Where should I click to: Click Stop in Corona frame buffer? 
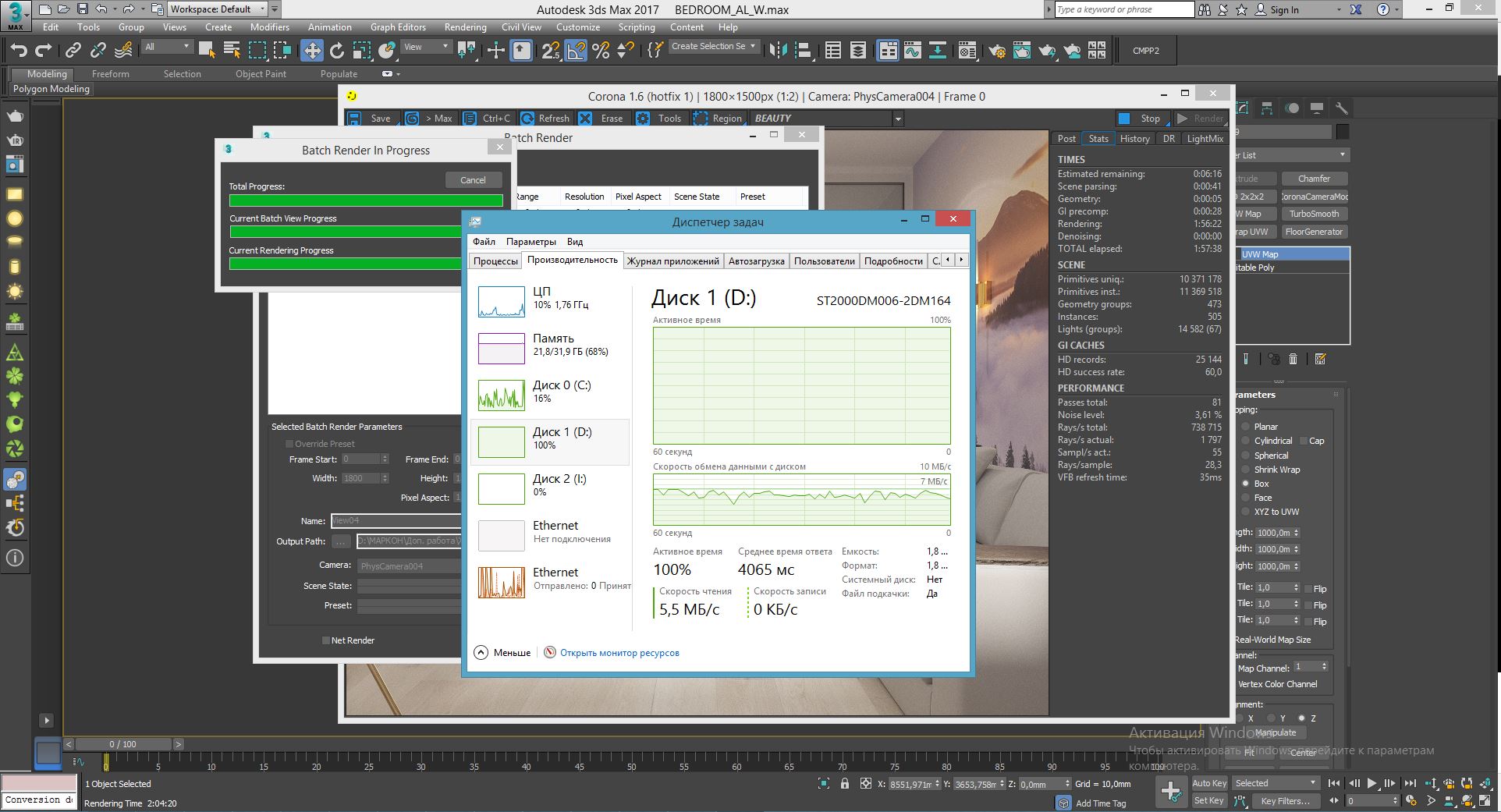coord(1142,119)
